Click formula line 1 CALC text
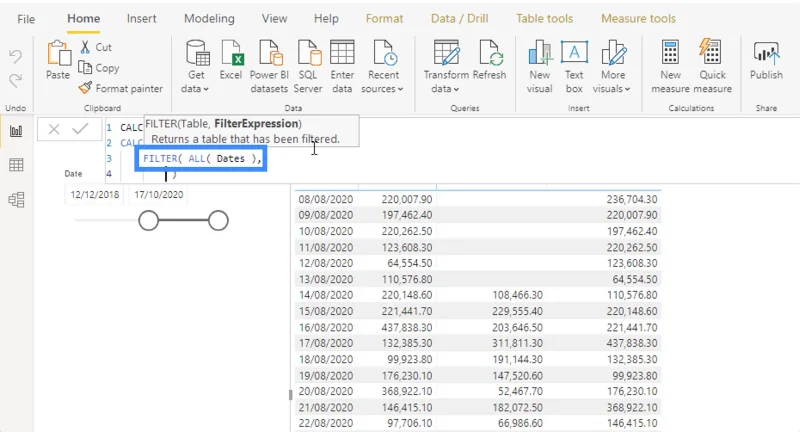The image size is (800, 432). point(131,128)
